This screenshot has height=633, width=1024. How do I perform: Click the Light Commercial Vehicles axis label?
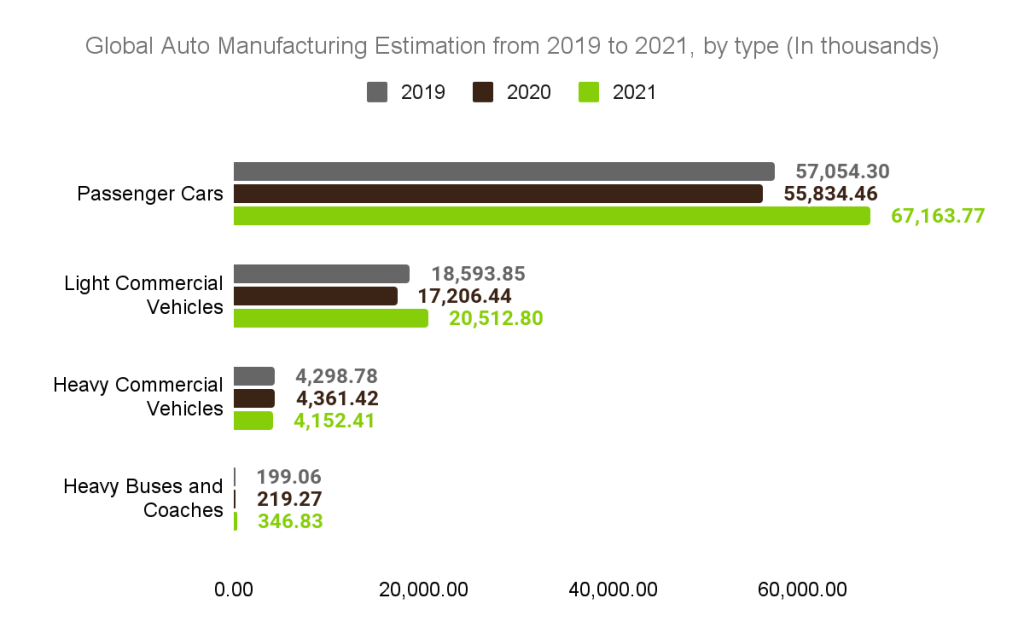pos(145,295)
